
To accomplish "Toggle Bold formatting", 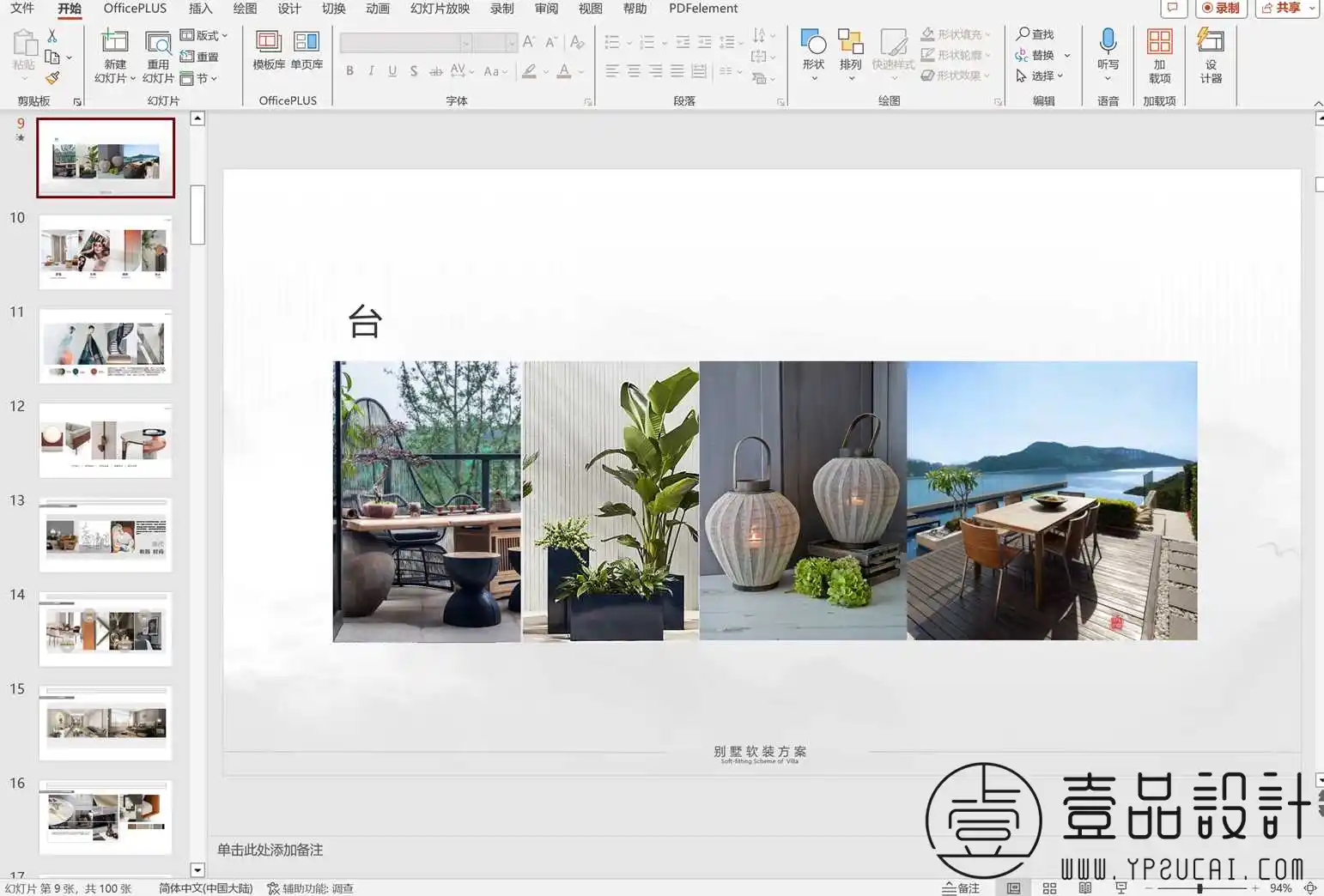I will click(349, 71).
